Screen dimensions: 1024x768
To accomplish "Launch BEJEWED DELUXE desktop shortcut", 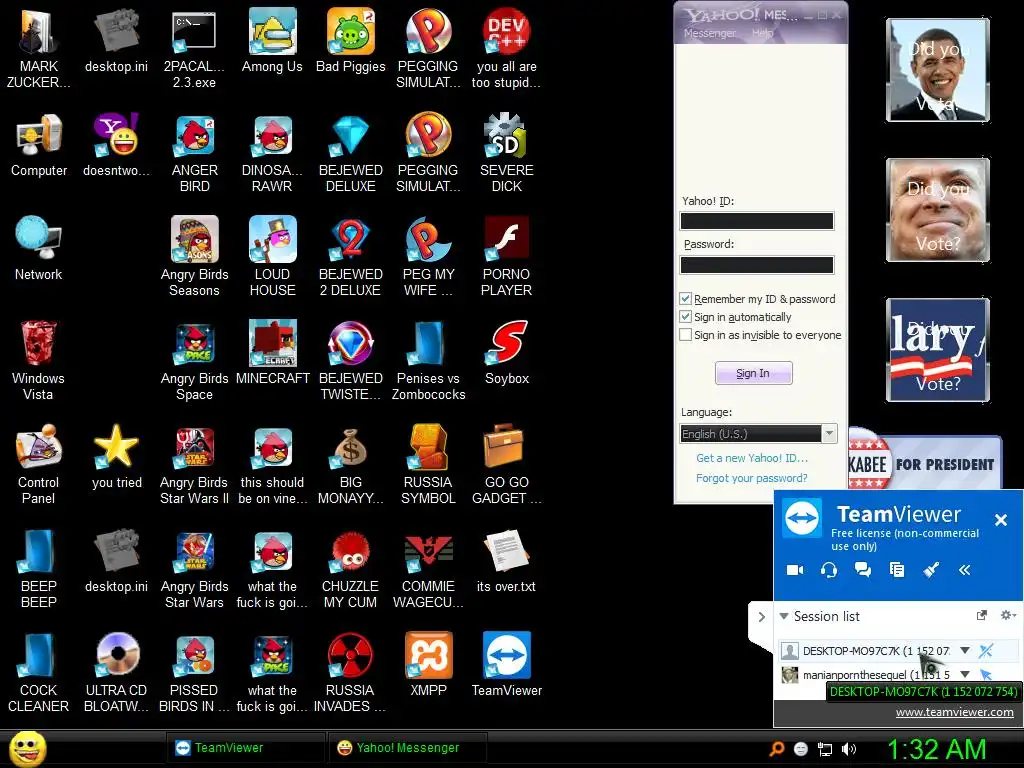I will (351, 152).
